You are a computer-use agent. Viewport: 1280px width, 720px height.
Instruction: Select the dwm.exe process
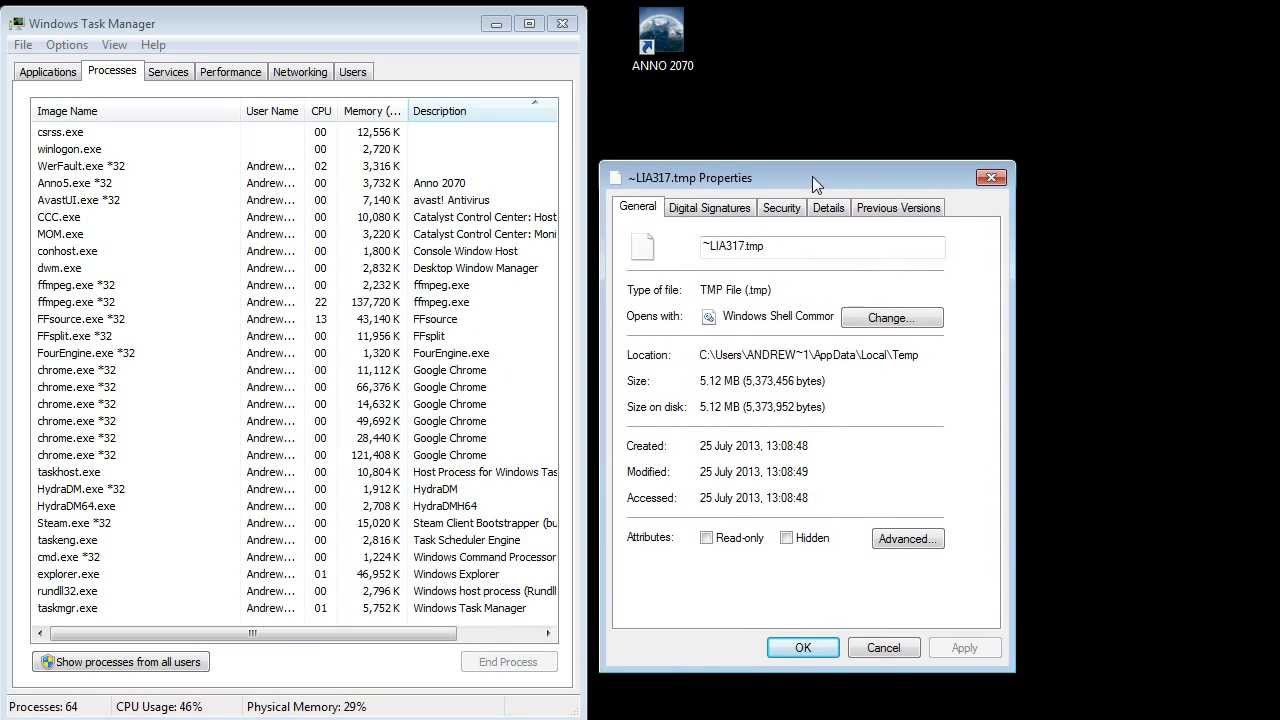[x=294, y=268]
